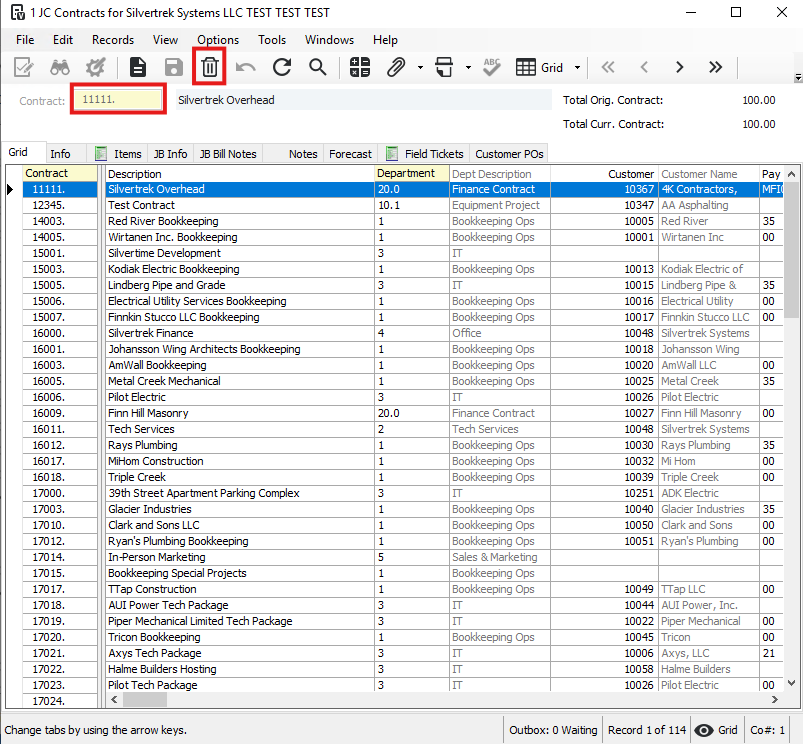Viewport: 803px width, 744px height.
Task: Click the vertical scrollbar up arrow
Action: [x=791, y=174]
